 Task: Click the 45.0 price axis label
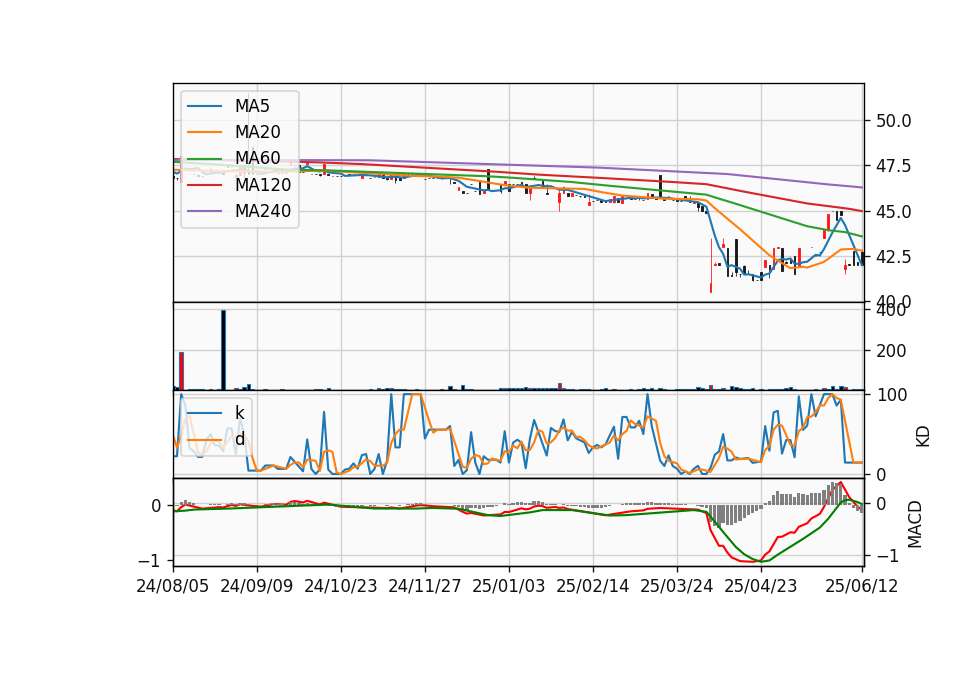pos(894,212)
